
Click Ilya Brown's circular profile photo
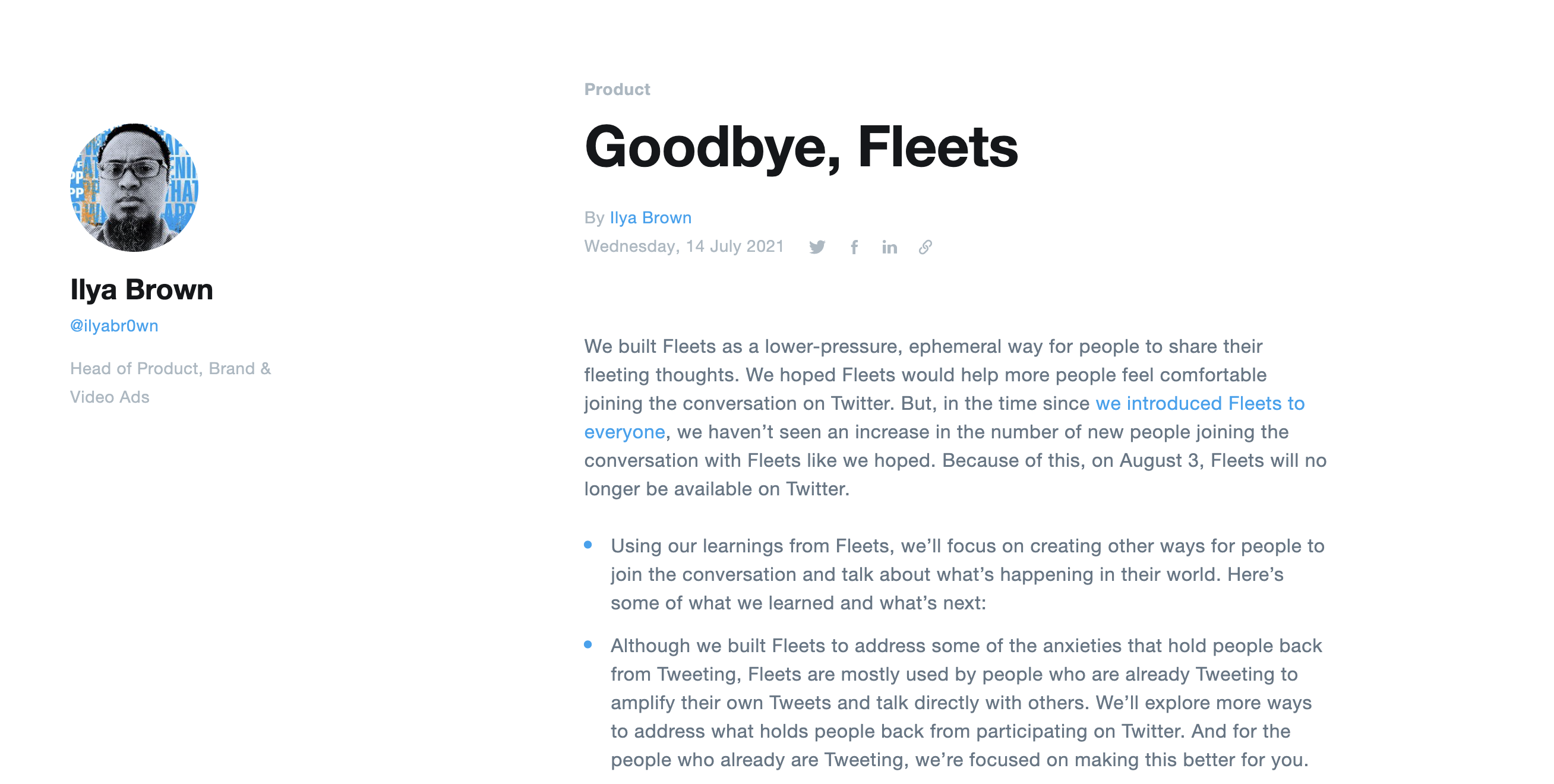pyautogui.click(x=134, y=188)
